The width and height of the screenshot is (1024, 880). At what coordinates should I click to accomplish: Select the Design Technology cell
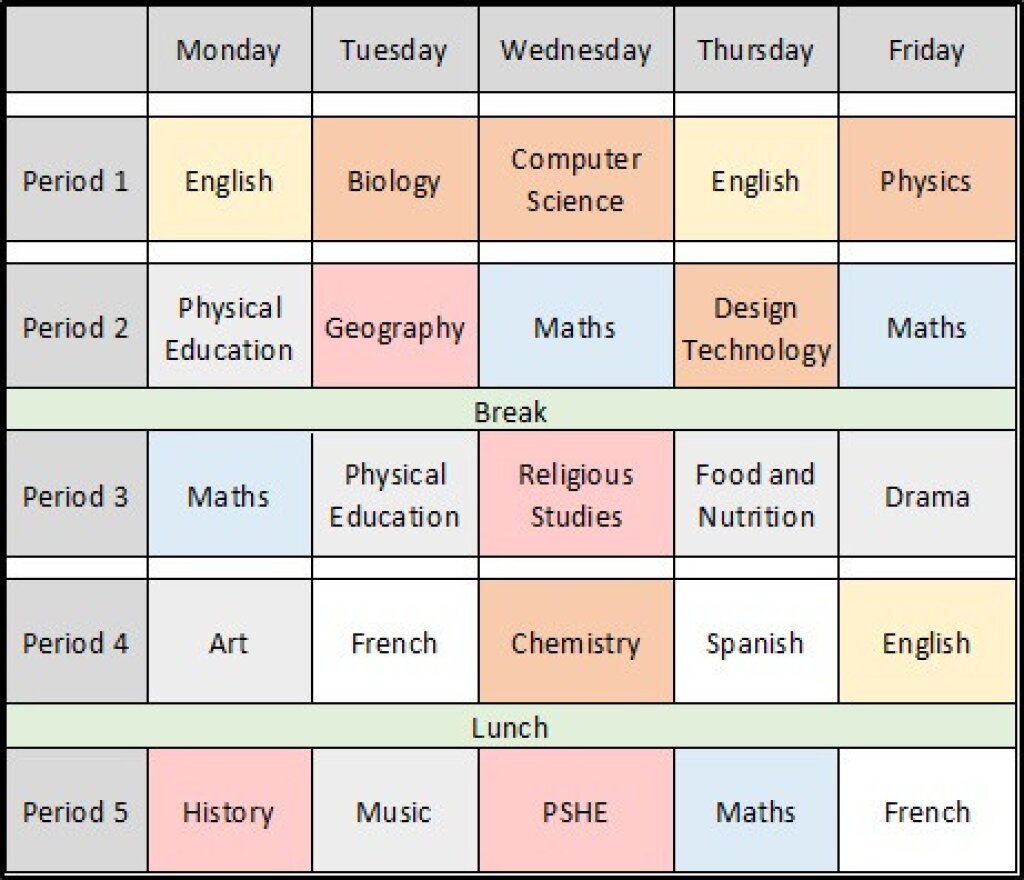[756, 328]
